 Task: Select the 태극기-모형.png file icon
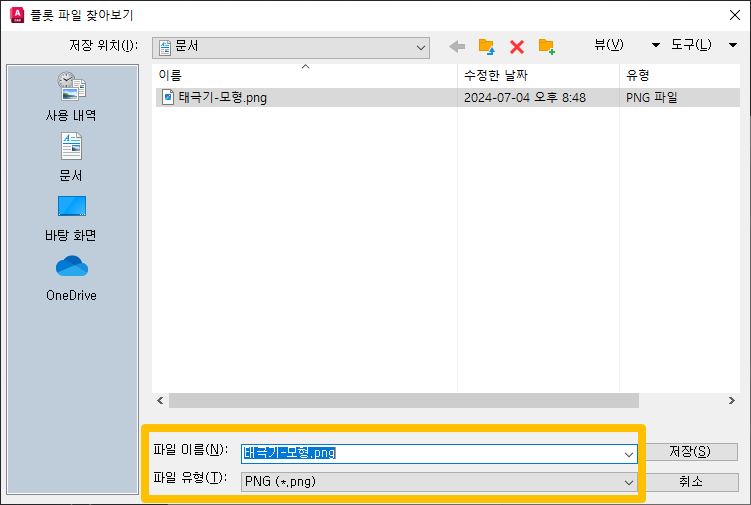(168, 97)
